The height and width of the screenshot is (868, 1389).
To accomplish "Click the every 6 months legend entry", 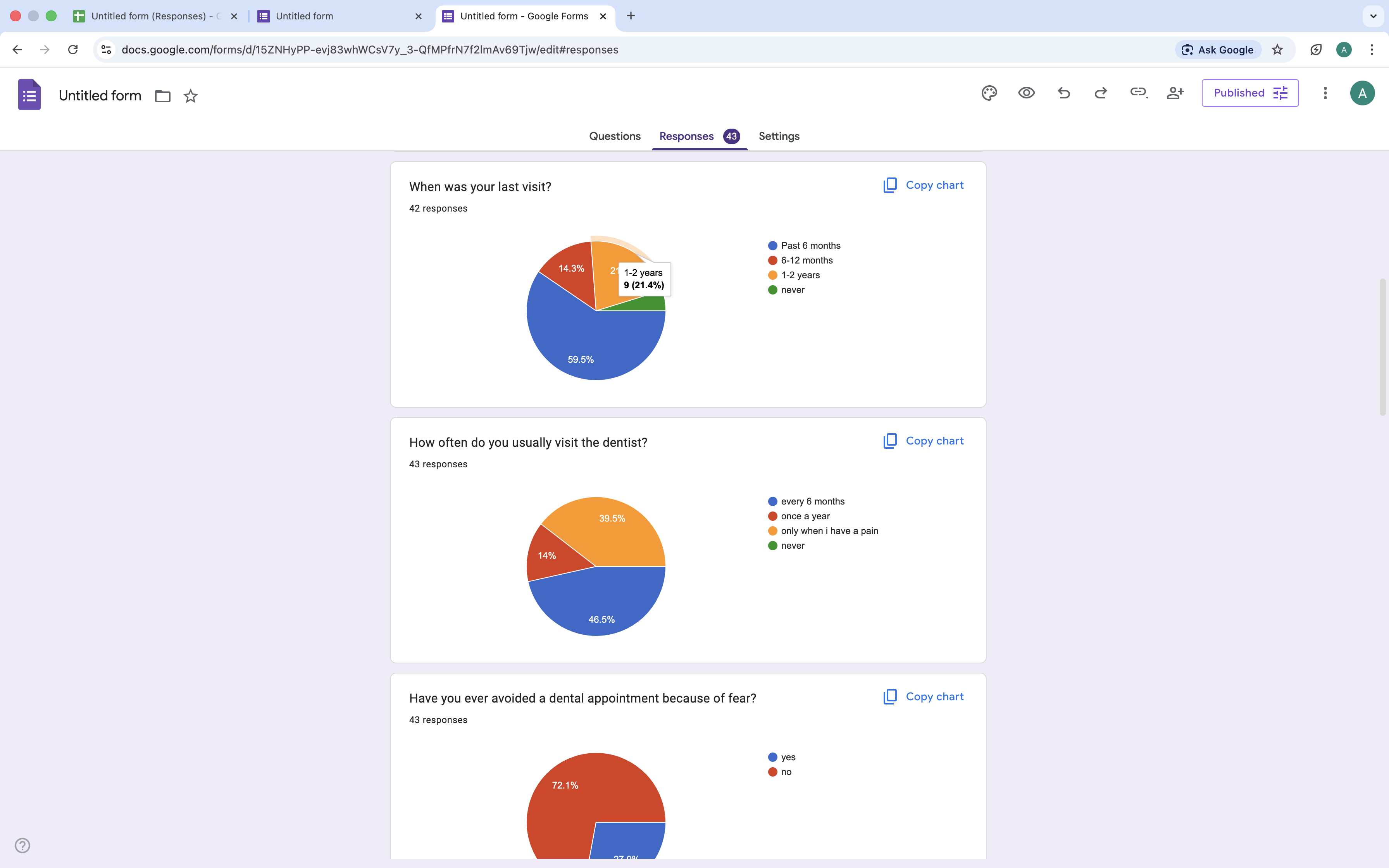I will pyautogui.click(x=807, y=501).
